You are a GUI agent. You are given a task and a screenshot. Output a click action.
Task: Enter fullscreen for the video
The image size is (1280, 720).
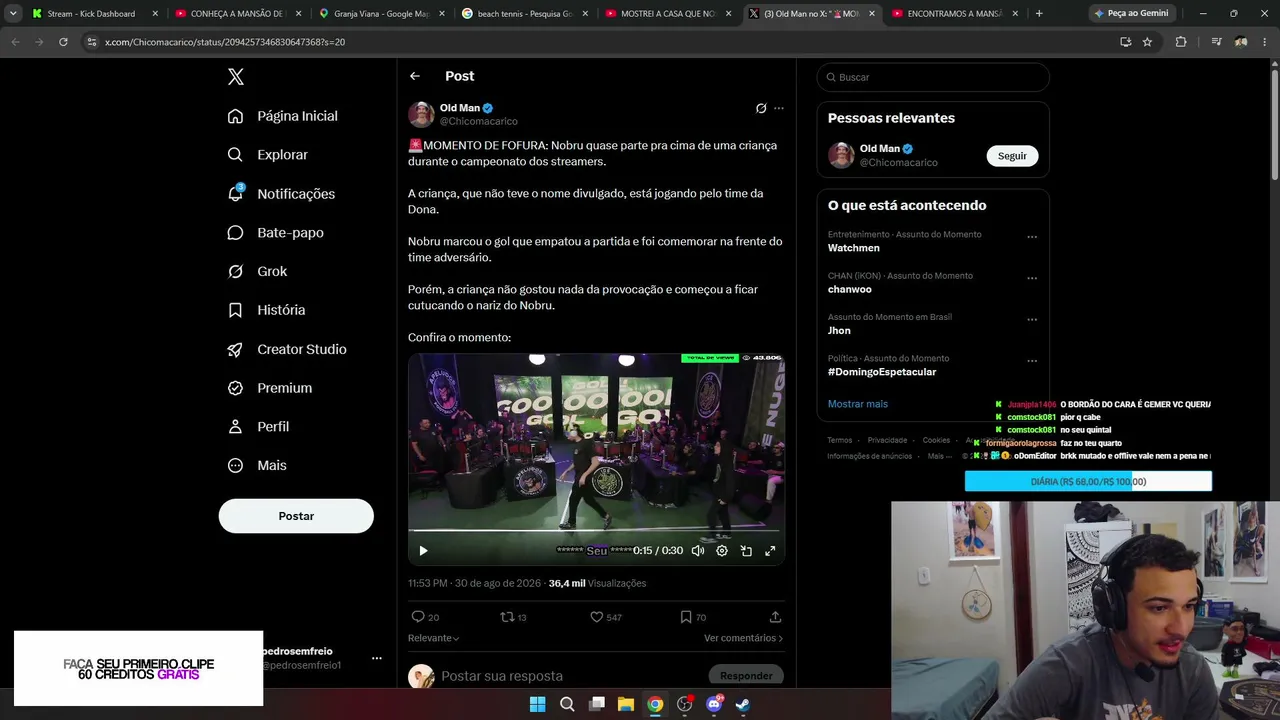point(770,550)
